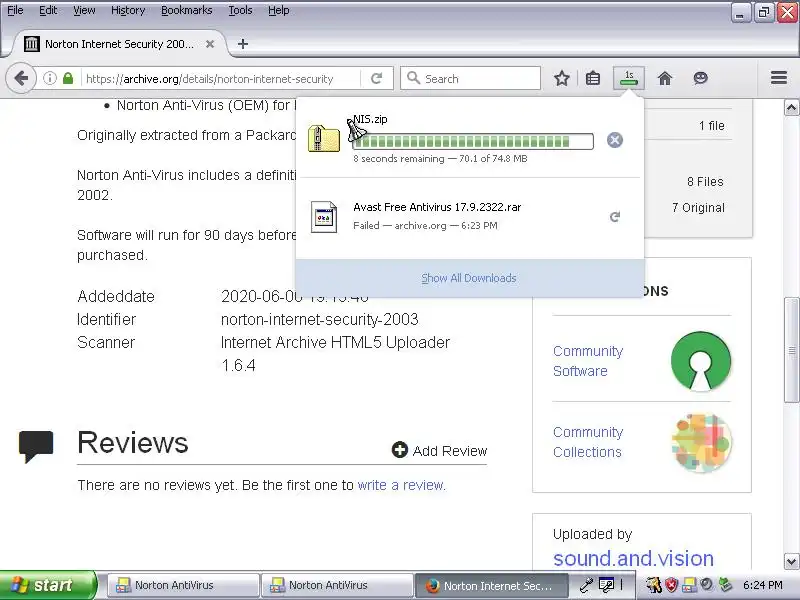Open the Help menu
The width and height of the screenshot is (800, 600).
[x=279, y=10]
